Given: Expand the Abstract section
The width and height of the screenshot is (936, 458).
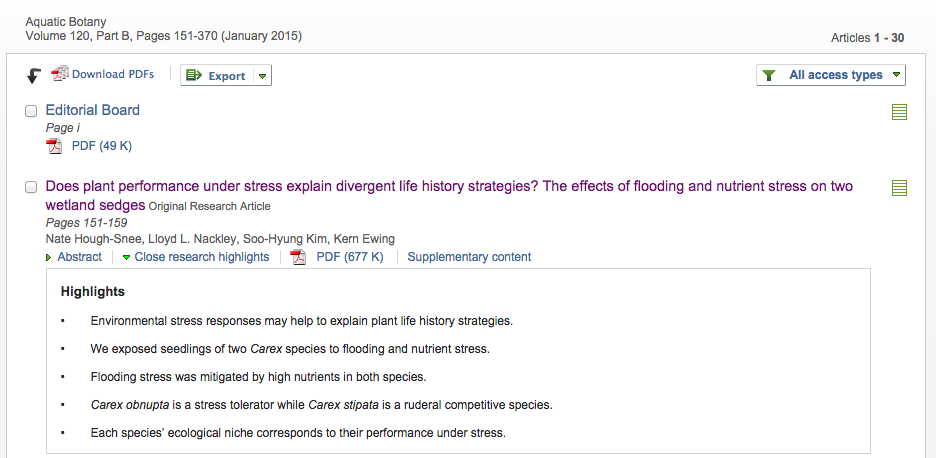Looking at the screenshot, I should (74, 257).
